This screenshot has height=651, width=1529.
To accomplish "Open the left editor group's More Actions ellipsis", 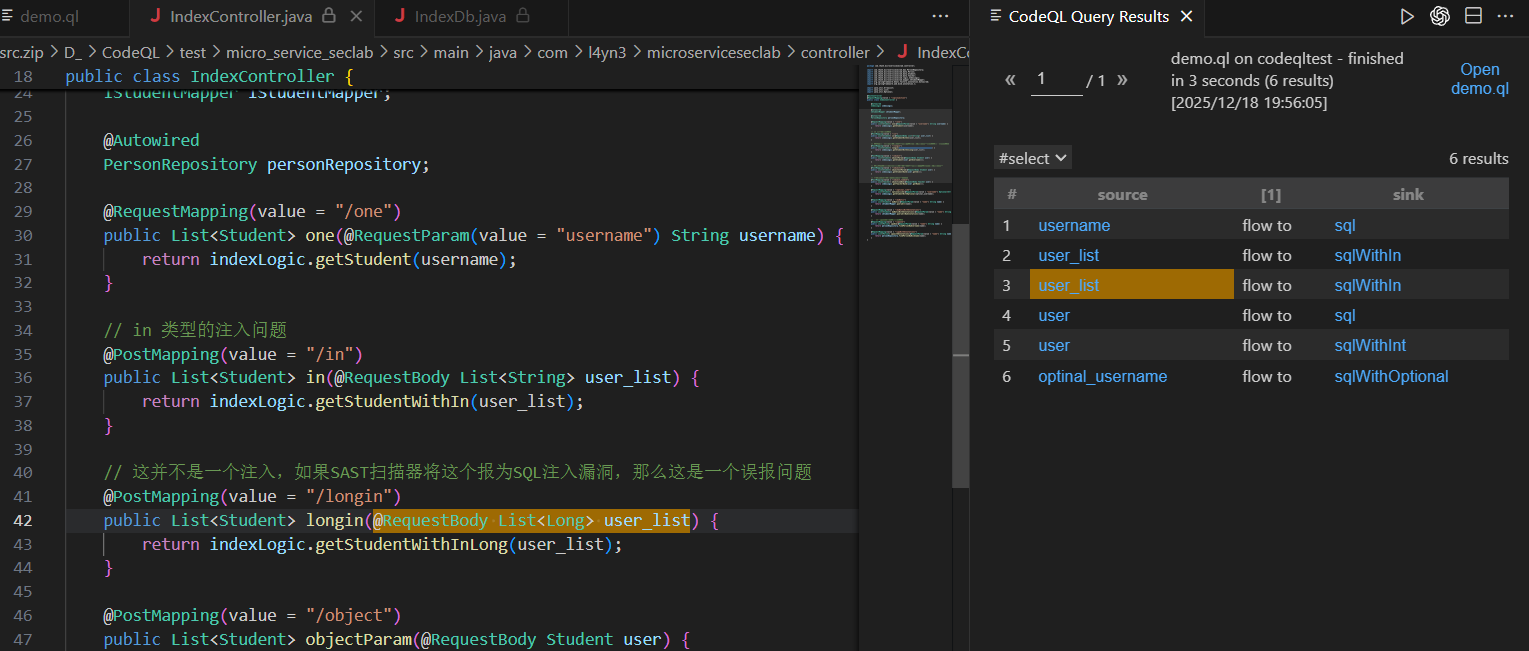I will [x=940, y=16].
